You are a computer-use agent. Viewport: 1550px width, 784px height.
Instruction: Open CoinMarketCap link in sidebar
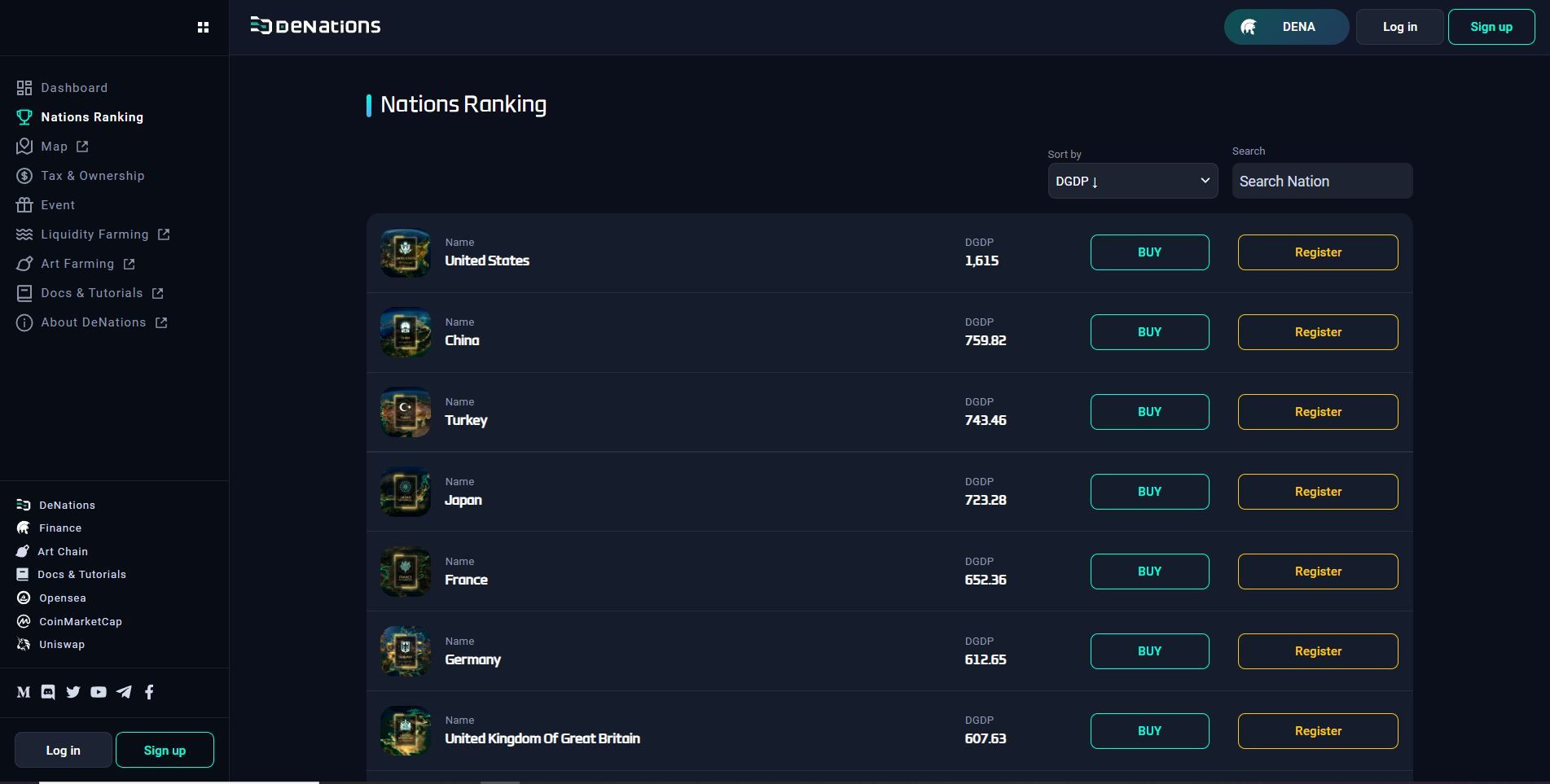click(80, 621)
